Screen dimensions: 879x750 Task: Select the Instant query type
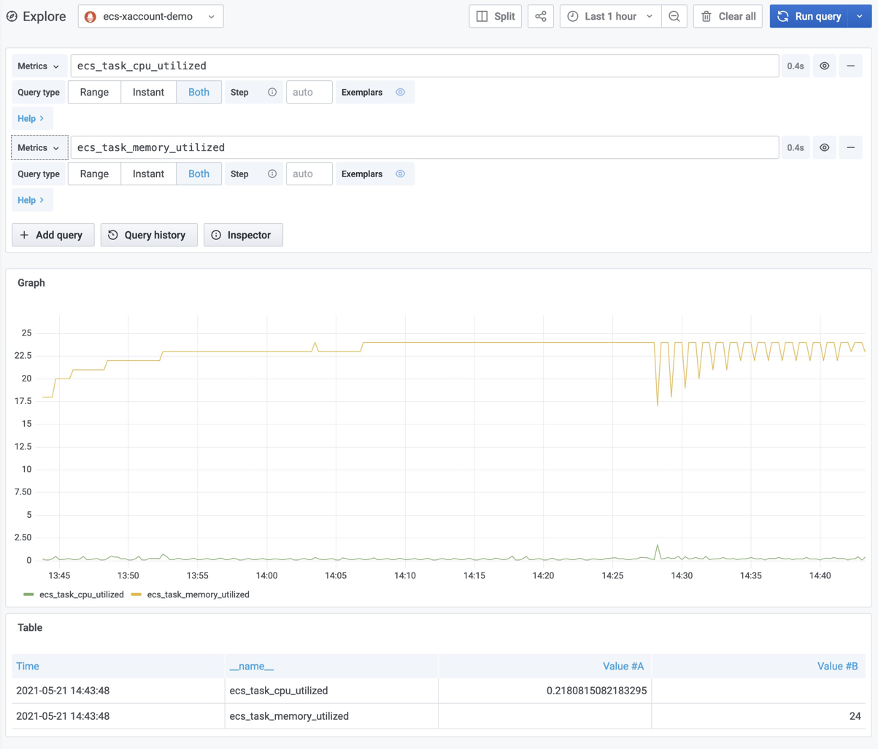pyautogui.click(x=147, y=92)
